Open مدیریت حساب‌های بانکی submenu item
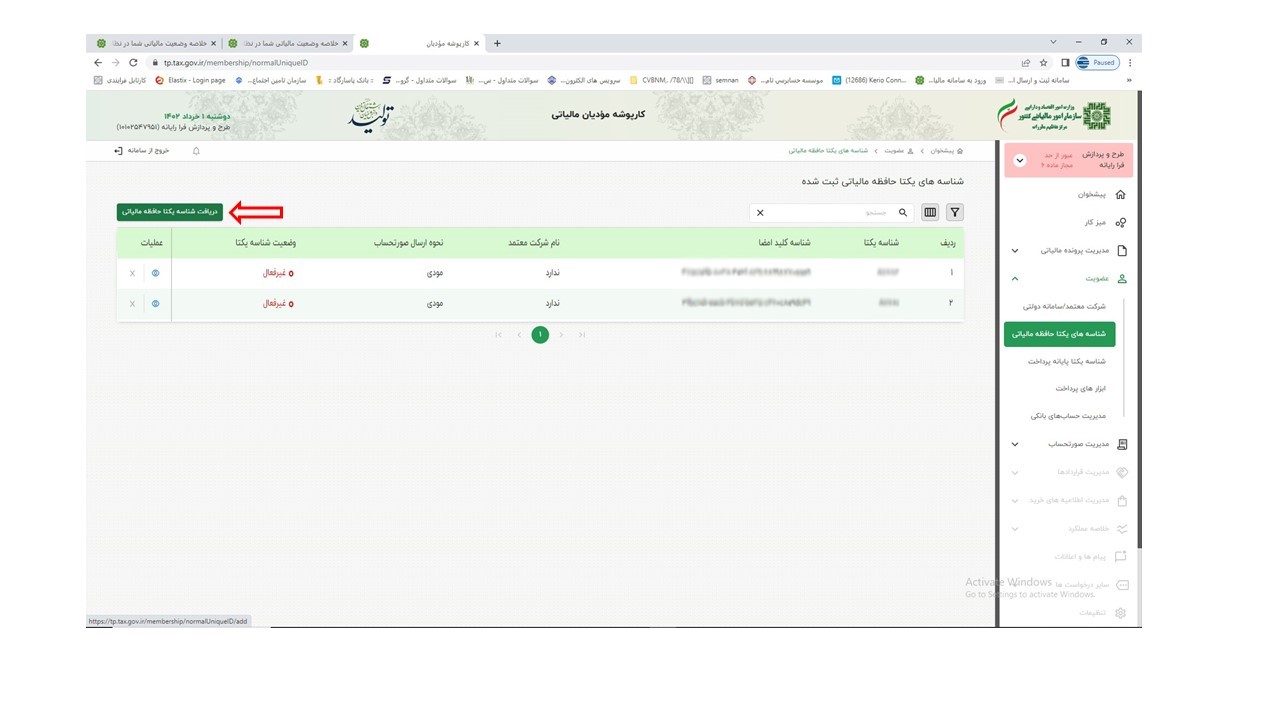This screenshot has width=1280, height=720. tap(1068, 415)
